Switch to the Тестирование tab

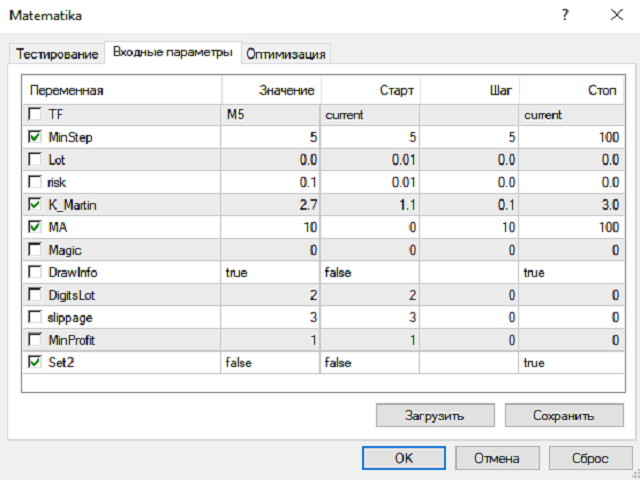coord(56,53)
